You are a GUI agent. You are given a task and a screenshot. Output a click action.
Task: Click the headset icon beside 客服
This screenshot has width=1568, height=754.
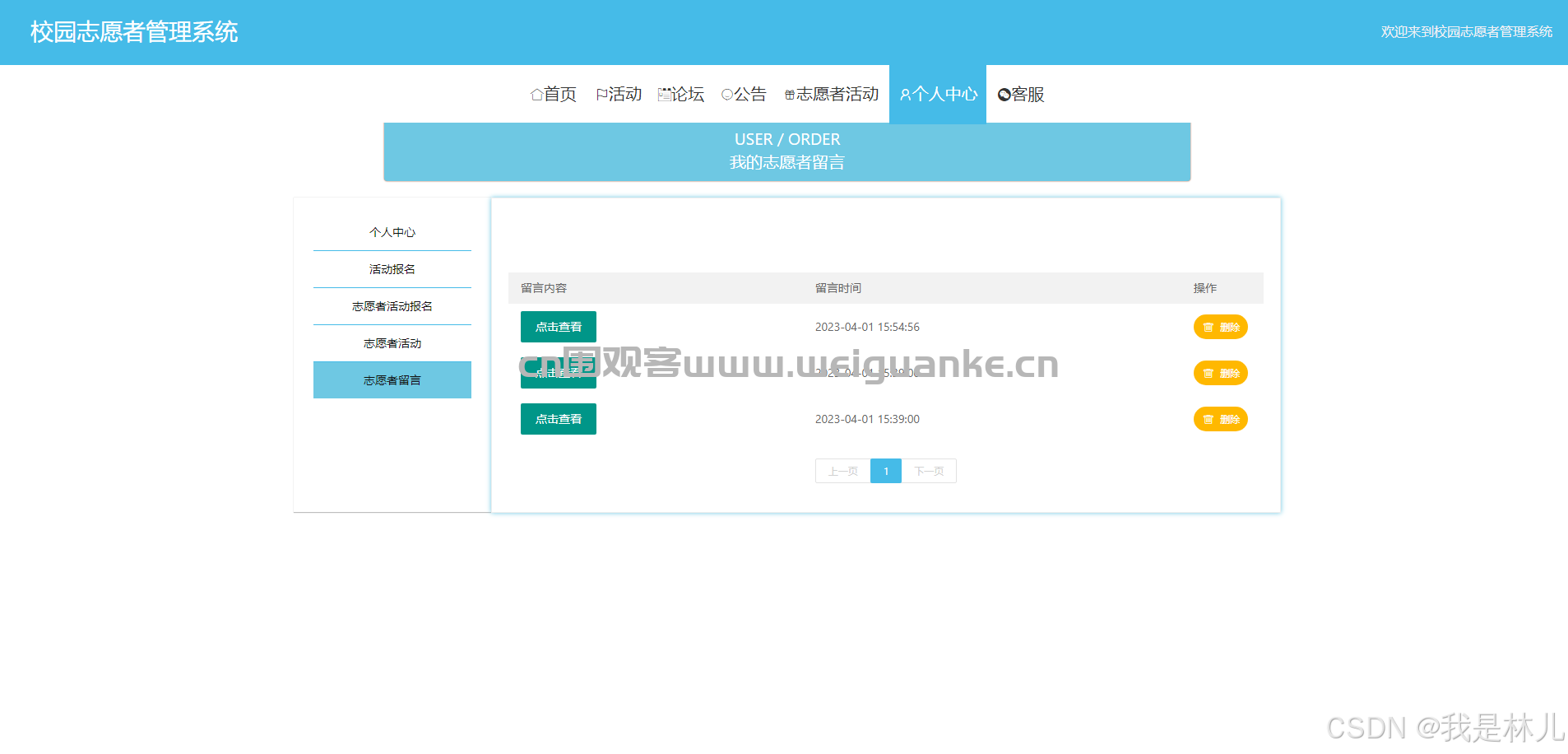coord(1004,95)
